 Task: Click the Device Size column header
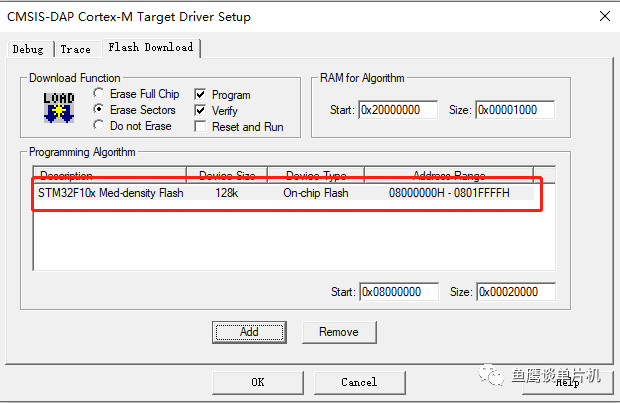(x=227, y=175)
